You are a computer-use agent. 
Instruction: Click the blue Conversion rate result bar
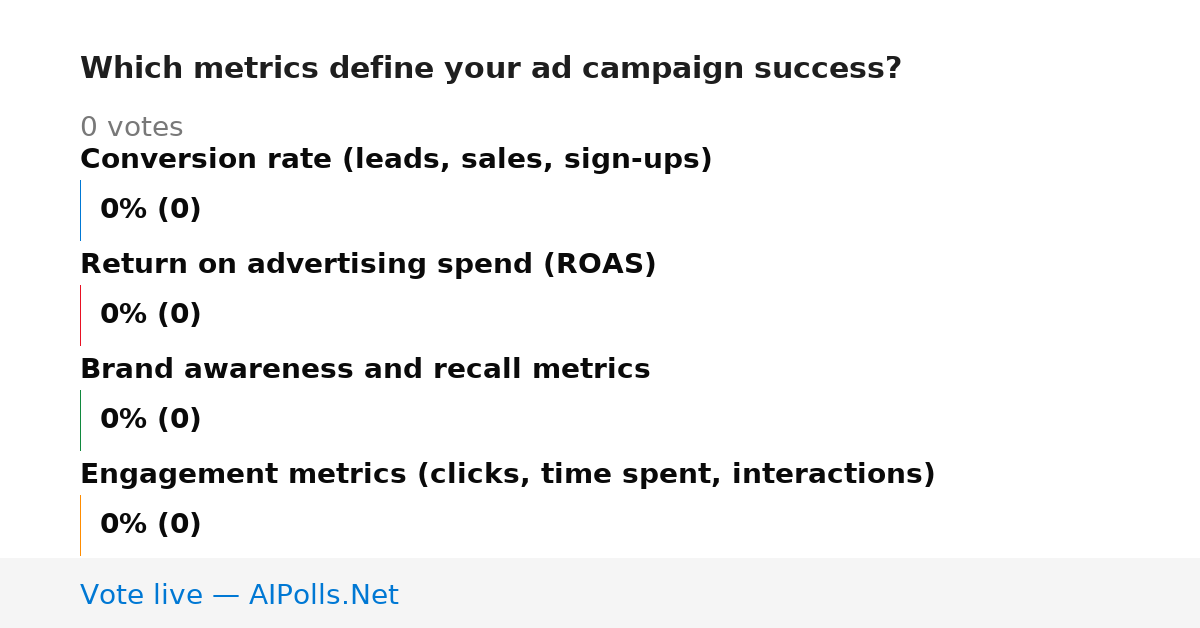pos(80,210)
